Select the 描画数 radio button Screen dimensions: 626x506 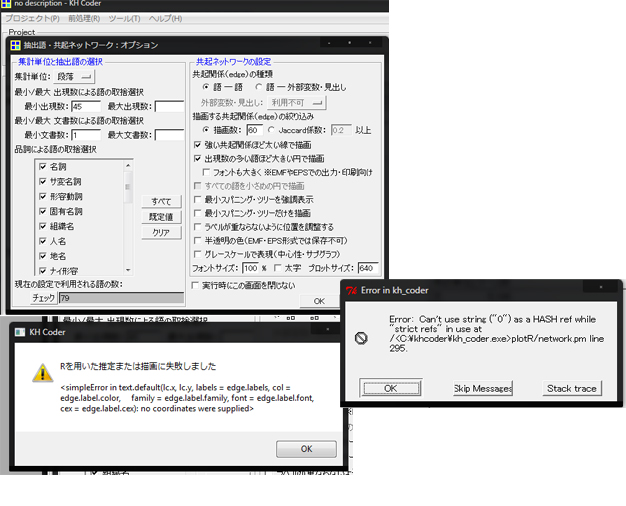tap(206, 130)
